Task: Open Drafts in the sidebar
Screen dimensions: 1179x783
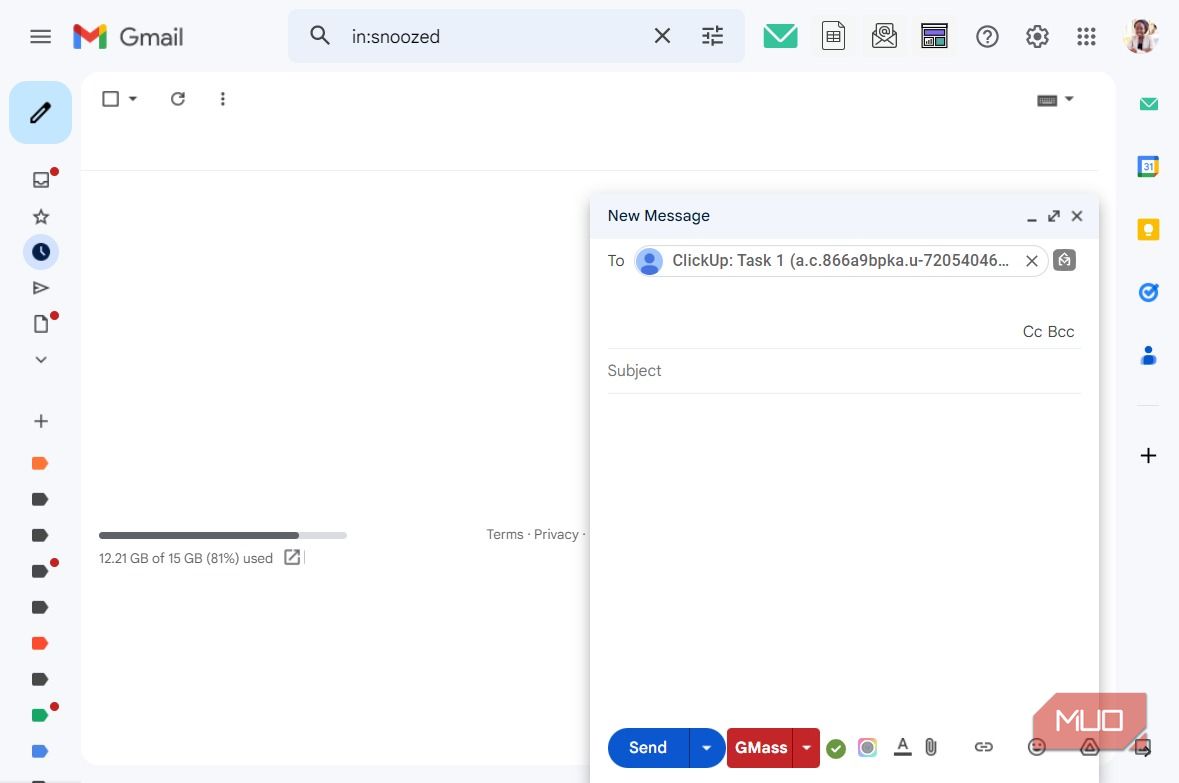Action: coord(41,323)
